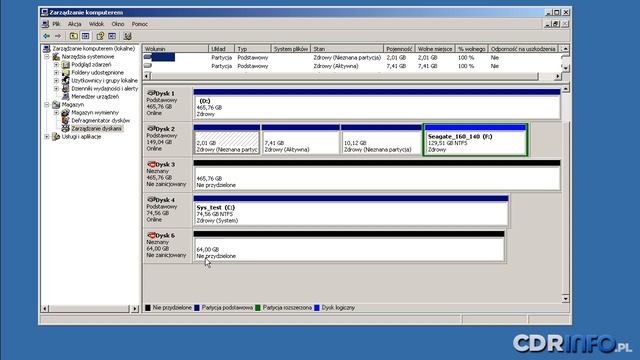Click the Dysk 2 disk icon
The image size is (640, 360).
point(151,129)
